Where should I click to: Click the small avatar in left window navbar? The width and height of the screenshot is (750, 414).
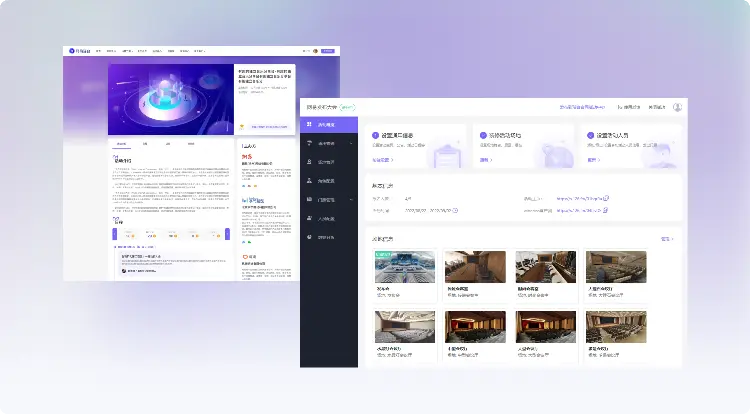click(315, 51)
